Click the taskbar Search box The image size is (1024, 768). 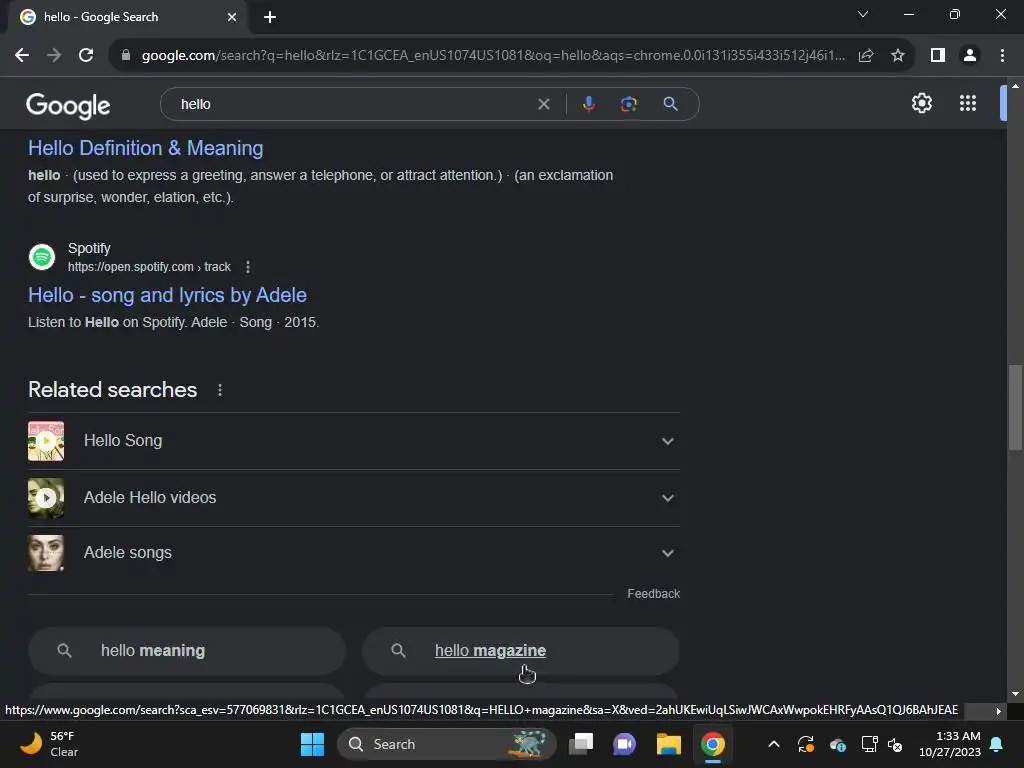[447, 744]
